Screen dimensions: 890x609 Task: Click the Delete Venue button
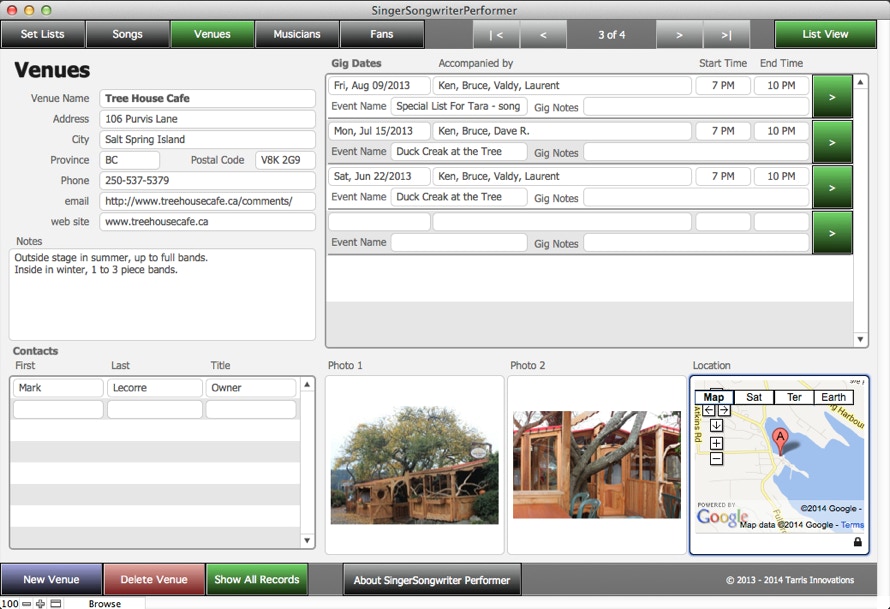pyautogui.click(x=154, y=580)
